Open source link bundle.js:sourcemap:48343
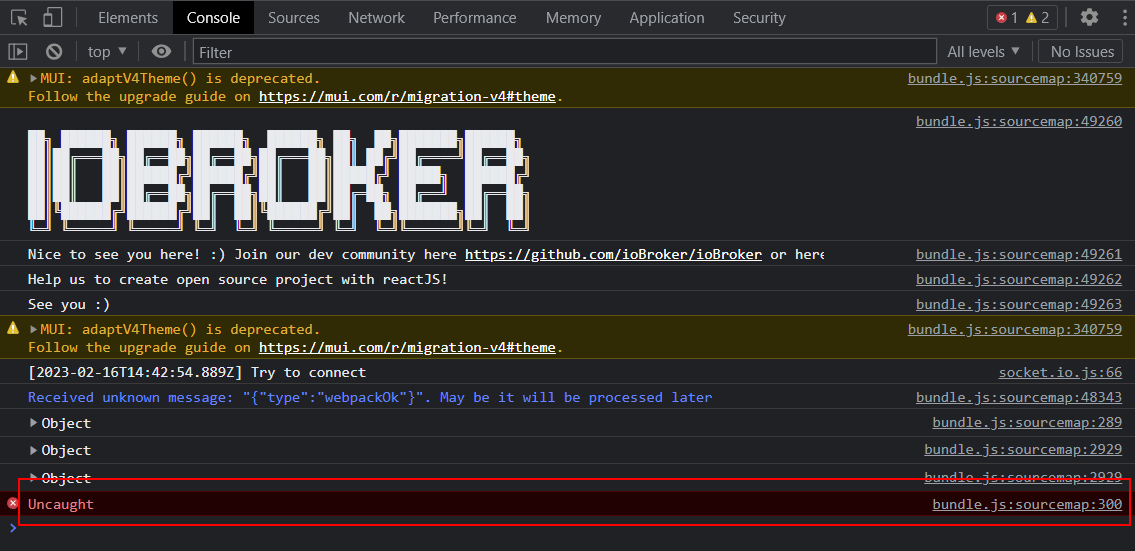1135x551 pixels. (1018, 398)
